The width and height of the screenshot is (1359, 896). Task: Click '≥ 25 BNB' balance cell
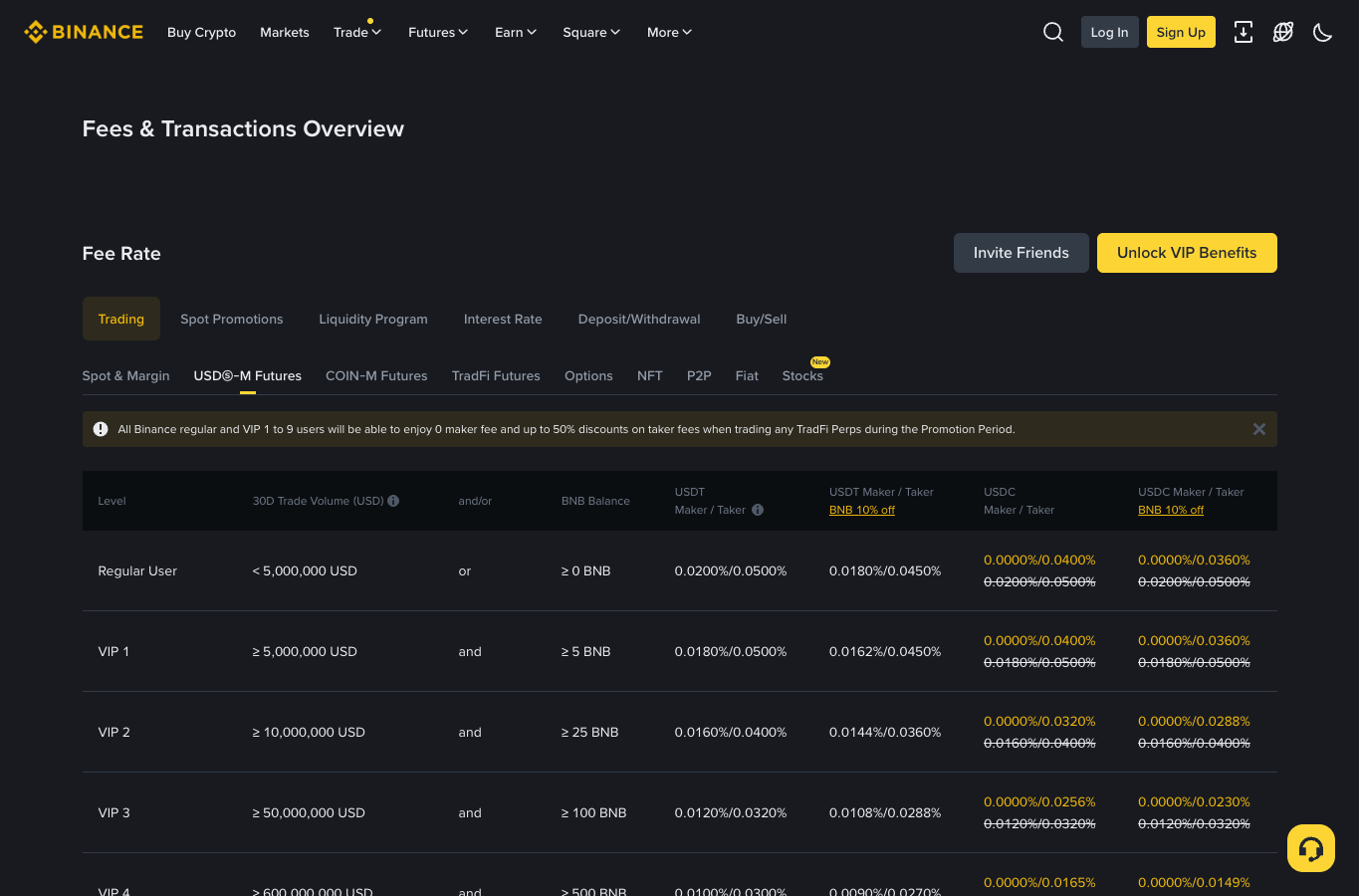(x=589, y=732)
